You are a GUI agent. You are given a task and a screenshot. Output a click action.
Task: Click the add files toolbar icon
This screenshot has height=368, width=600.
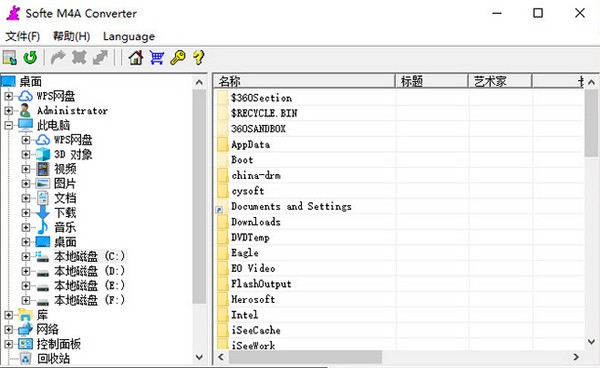click(x=10, y=58)
